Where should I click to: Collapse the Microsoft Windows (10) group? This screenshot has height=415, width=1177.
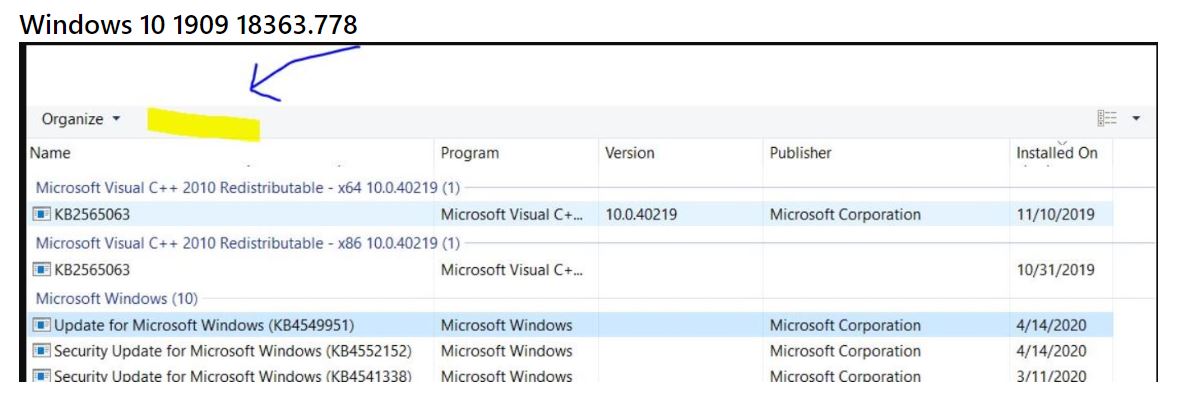click(x=116, y=299)
